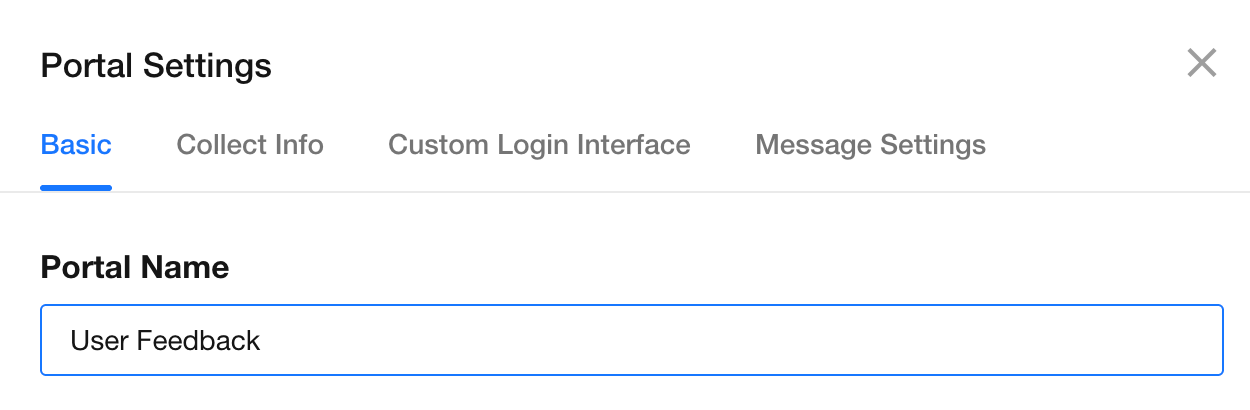Click the blue underline beneath Basic
Image resolution: width=1250 pixels, height=410 pixels.
point(76,187)
